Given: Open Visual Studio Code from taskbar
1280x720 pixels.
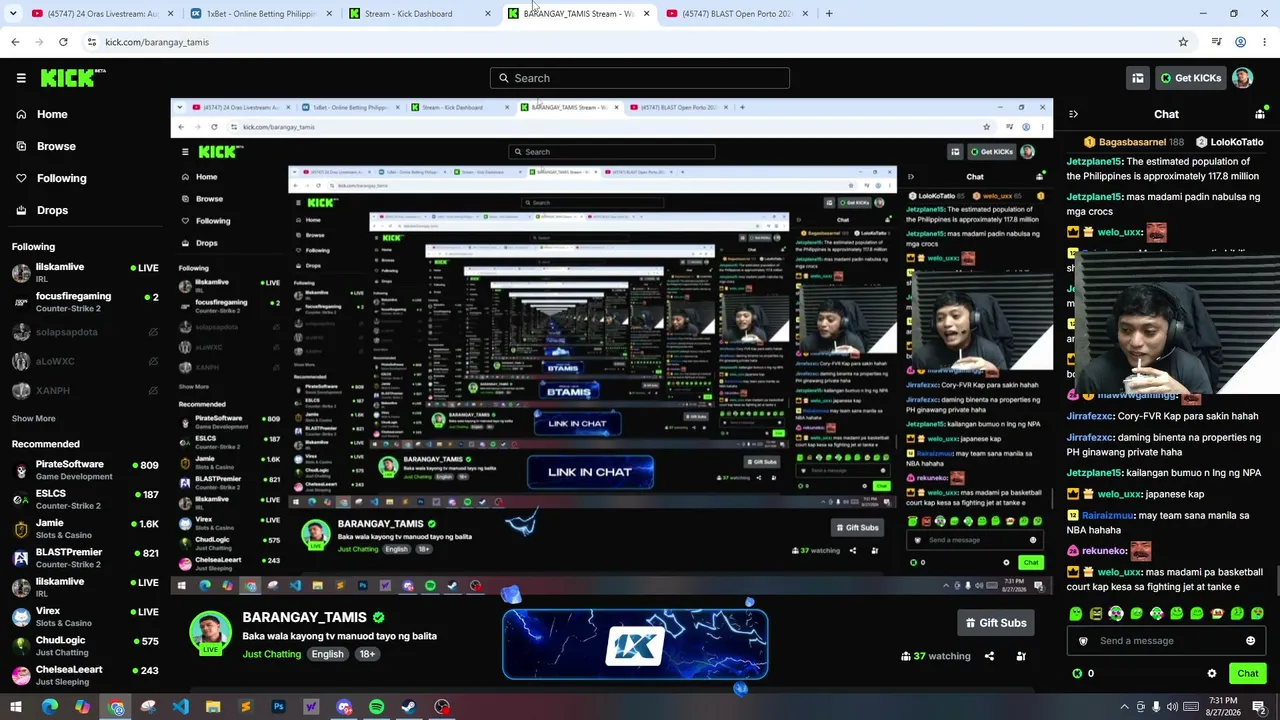Looking at the screenshot, I should coord(180,707).
